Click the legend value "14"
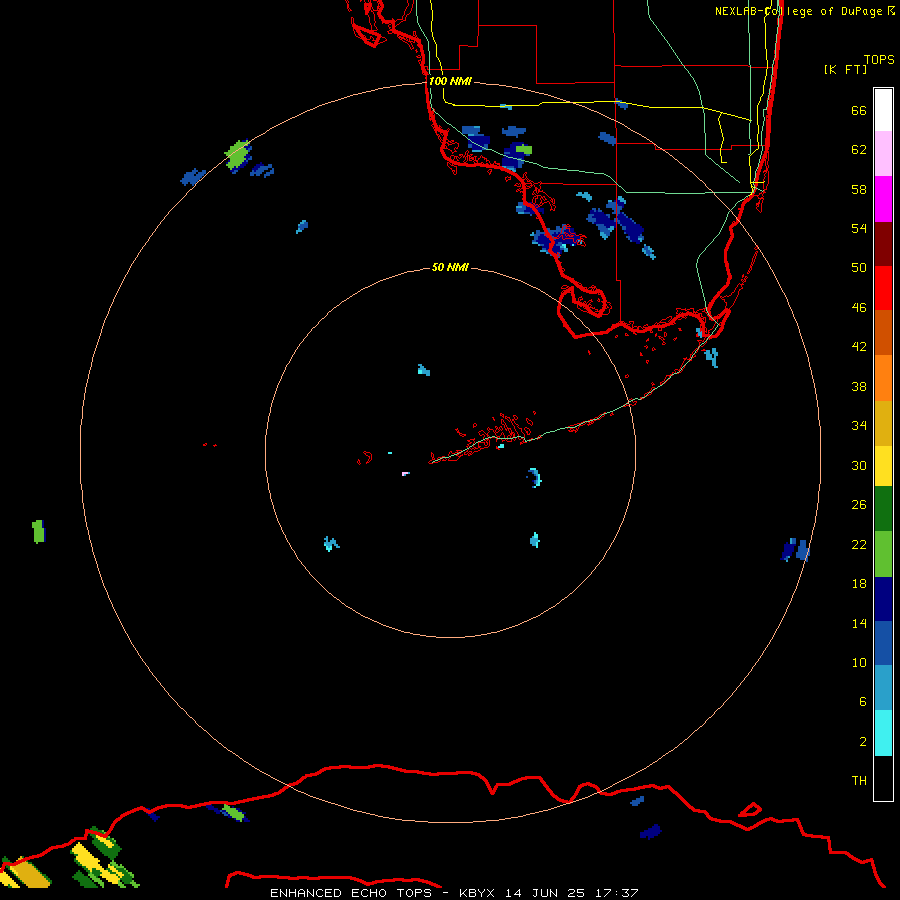Image resolution: width=900 pixels, height=900 pixels. coord(859,623)
